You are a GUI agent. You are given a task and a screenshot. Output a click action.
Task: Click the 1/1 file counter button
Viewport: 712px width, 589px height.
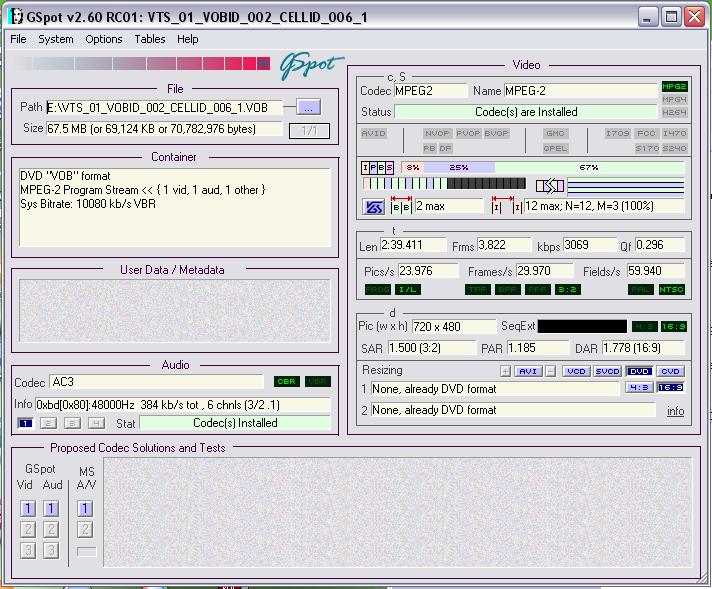click(309, 131)
